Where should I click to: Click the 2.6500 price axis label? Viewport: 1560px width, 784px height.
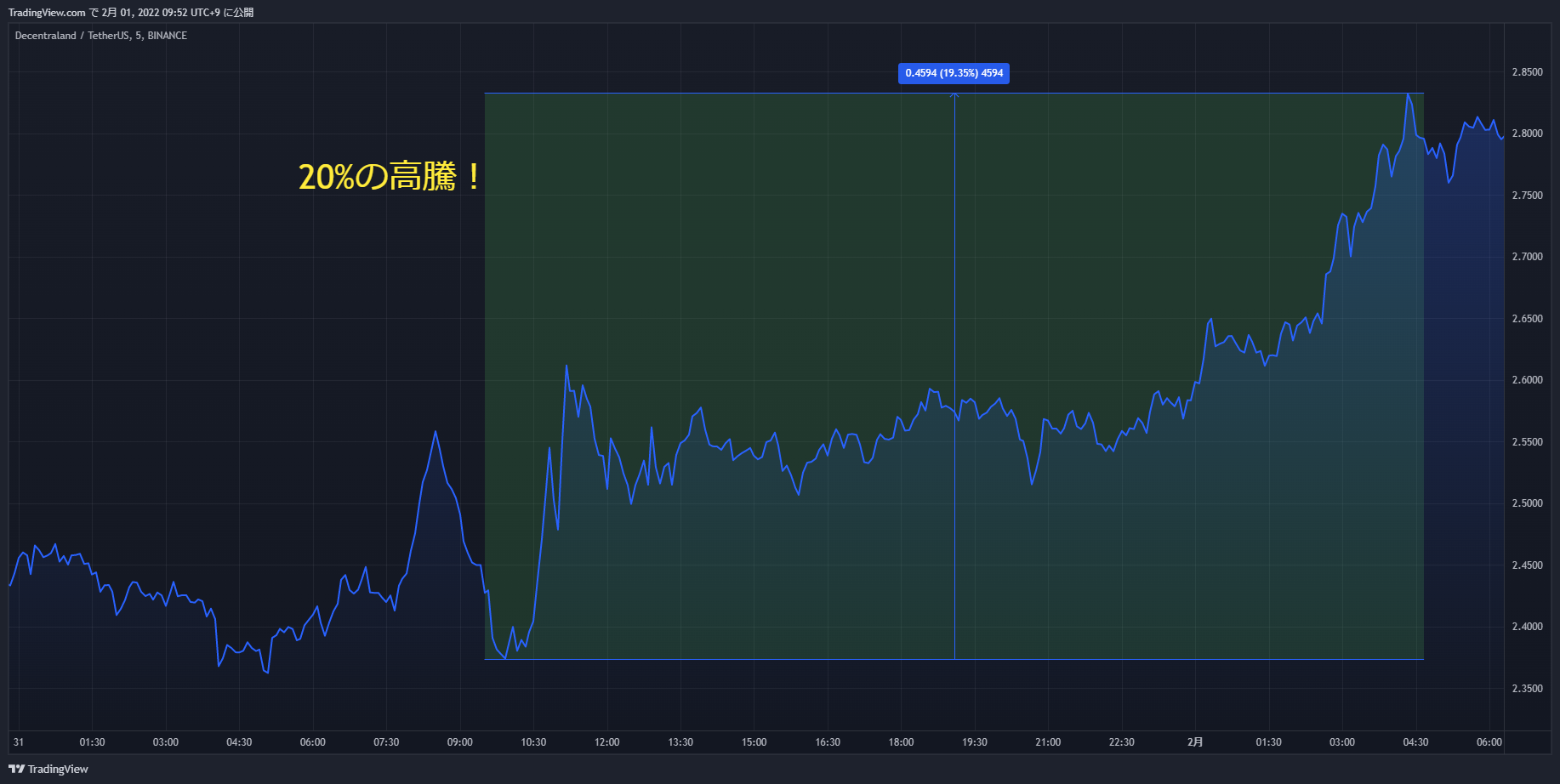1527,319
